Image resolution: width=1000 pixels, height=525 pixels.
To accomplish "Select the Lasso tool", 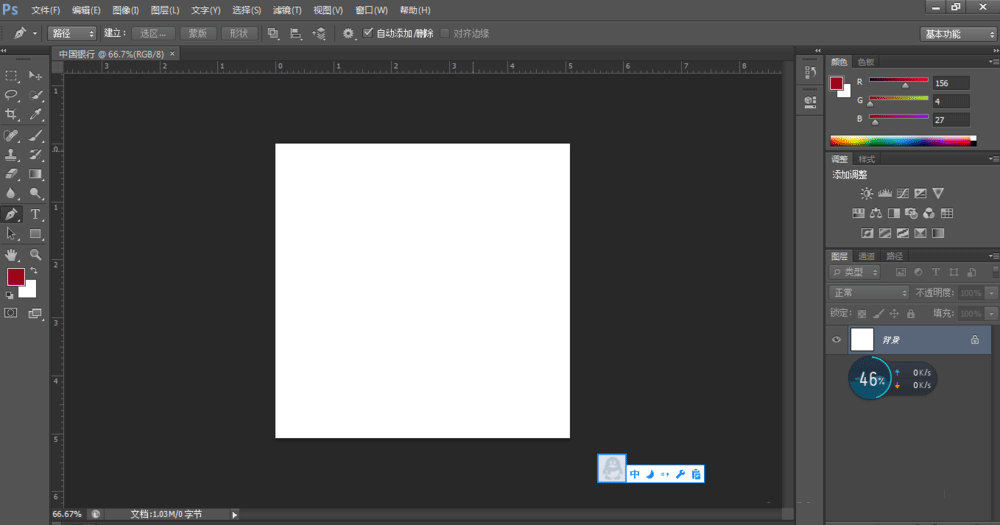I will (x=11, y=95).
